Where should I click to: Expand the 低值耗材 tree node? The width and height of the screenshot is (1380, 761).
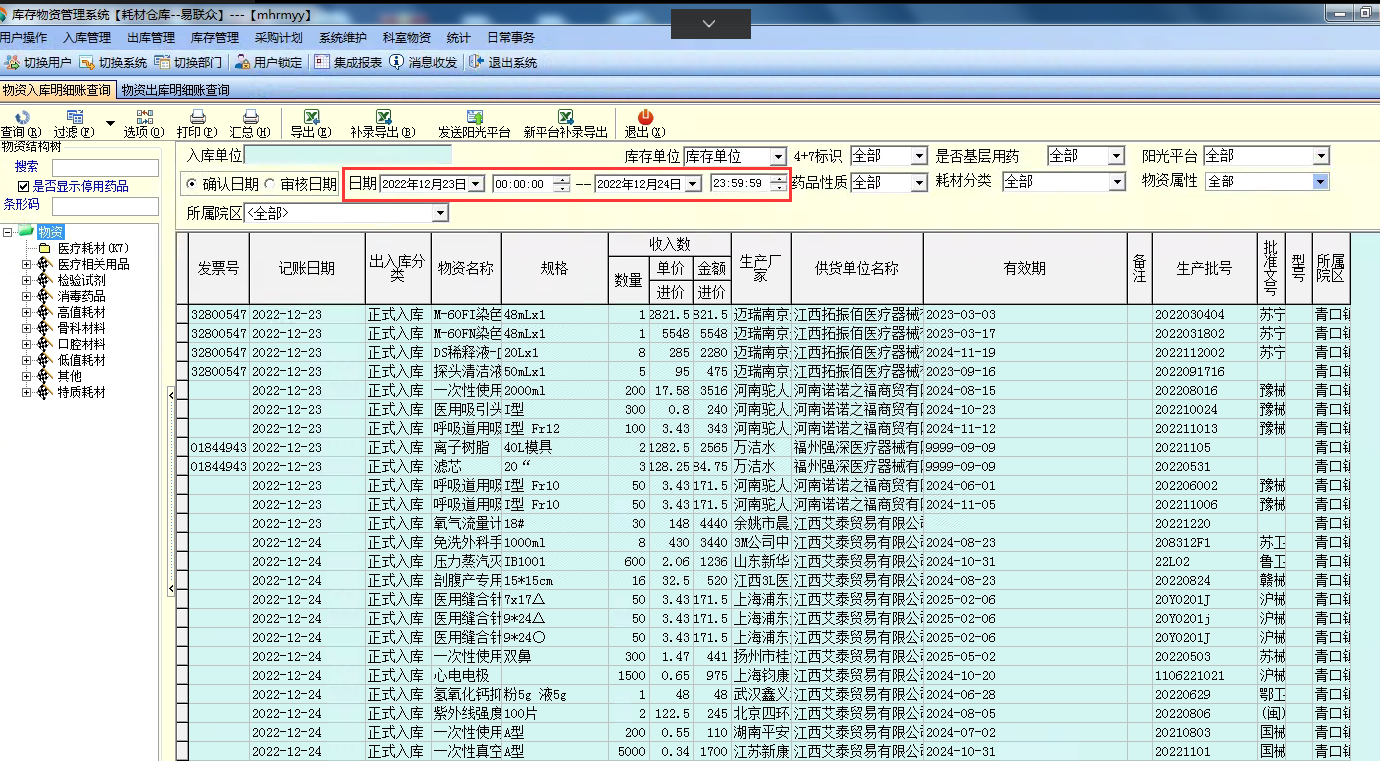(x=27, y=360)
